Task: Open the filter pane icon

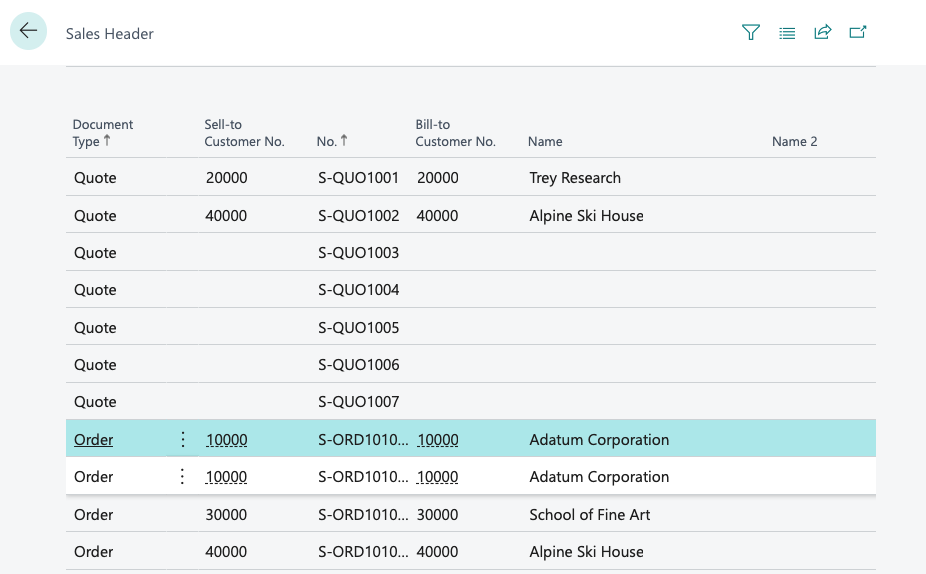Action: pyautogui.click(x=751, y=32)
